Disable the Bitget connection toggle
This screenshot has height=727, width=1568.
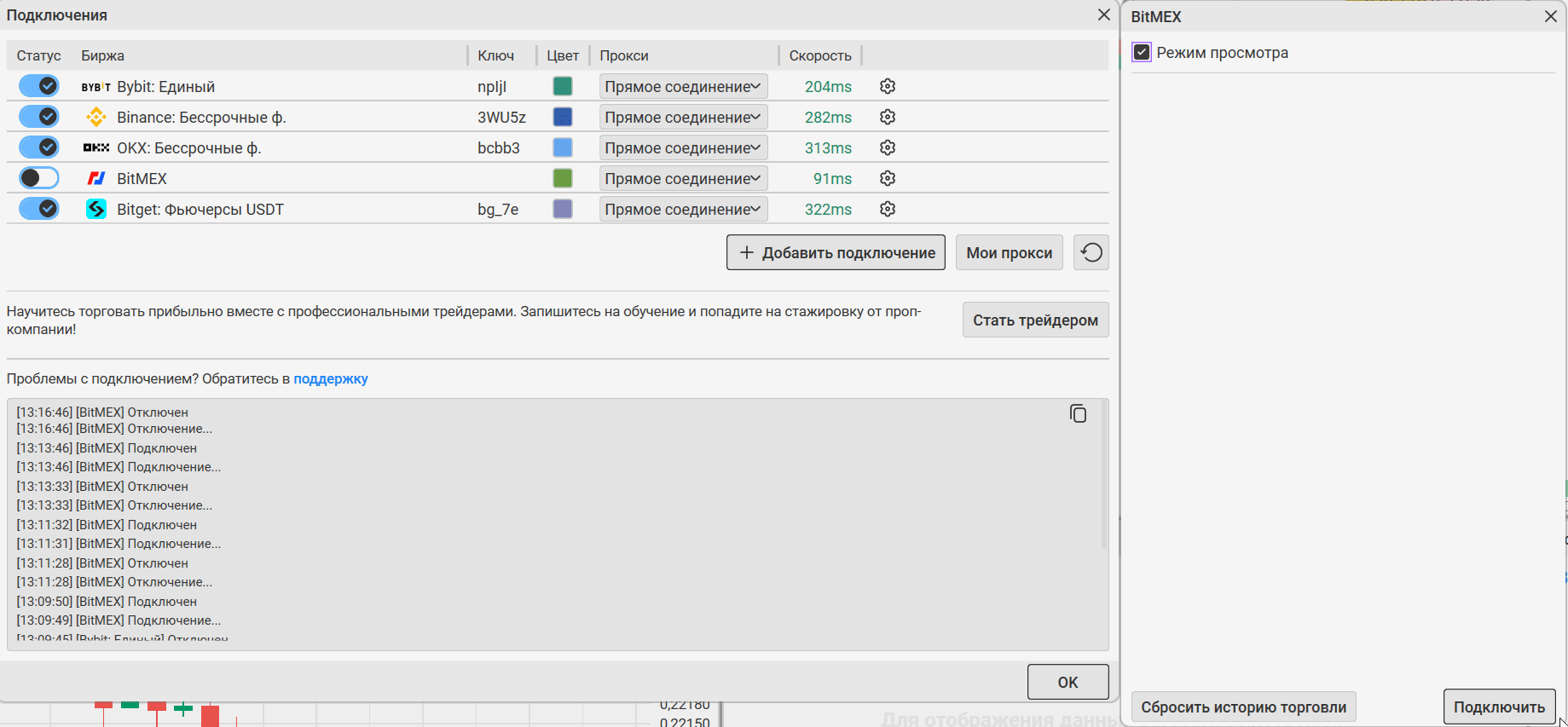click(39, 209)
